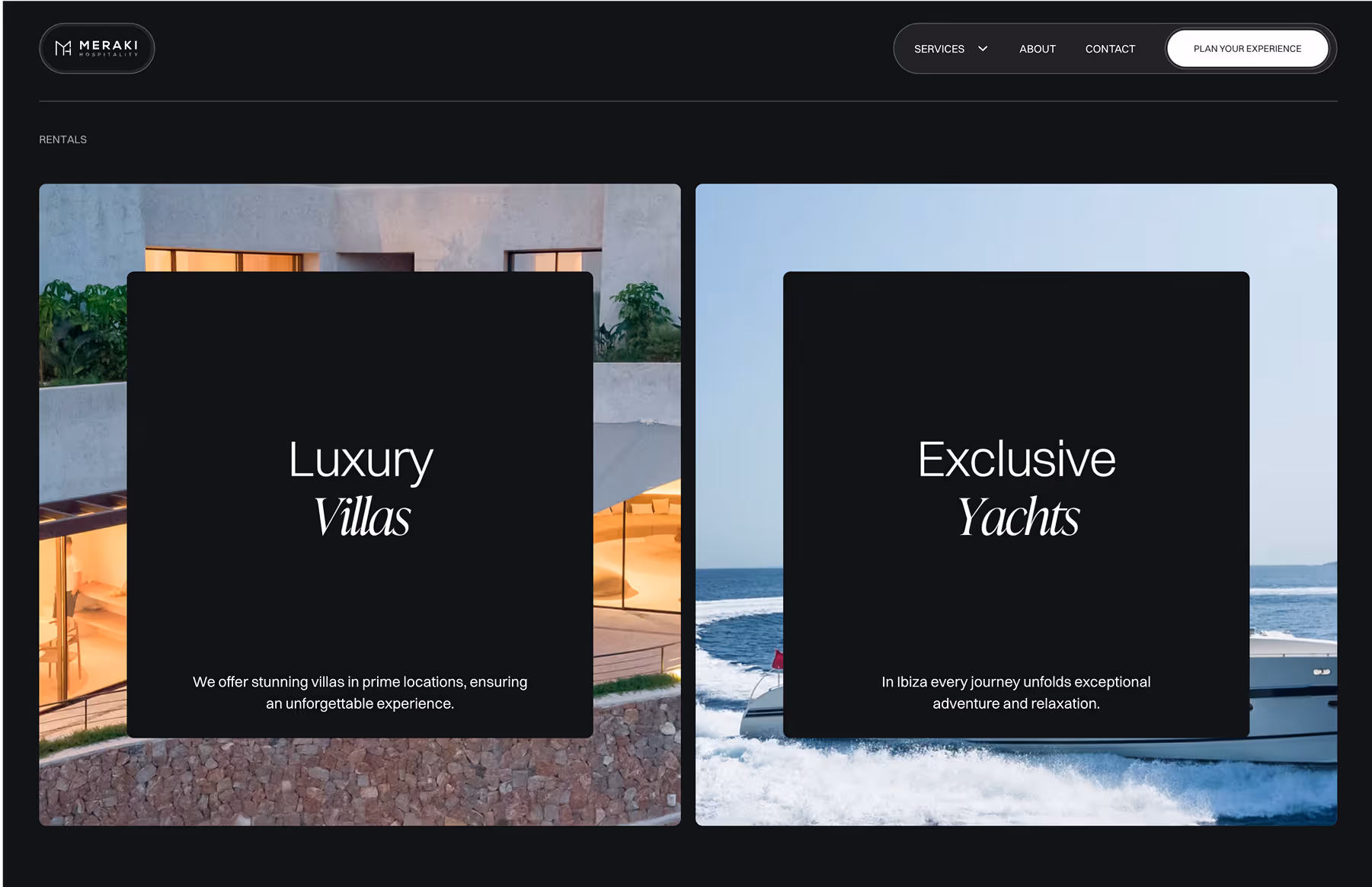Open the Luxury Villas heading
The image size is (1372, 887).
coord(360,488)
